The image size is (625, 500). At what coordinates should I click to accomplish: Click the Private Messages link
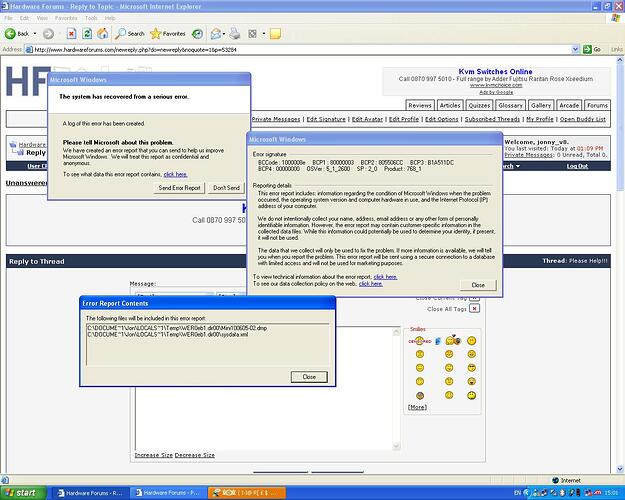276,119
